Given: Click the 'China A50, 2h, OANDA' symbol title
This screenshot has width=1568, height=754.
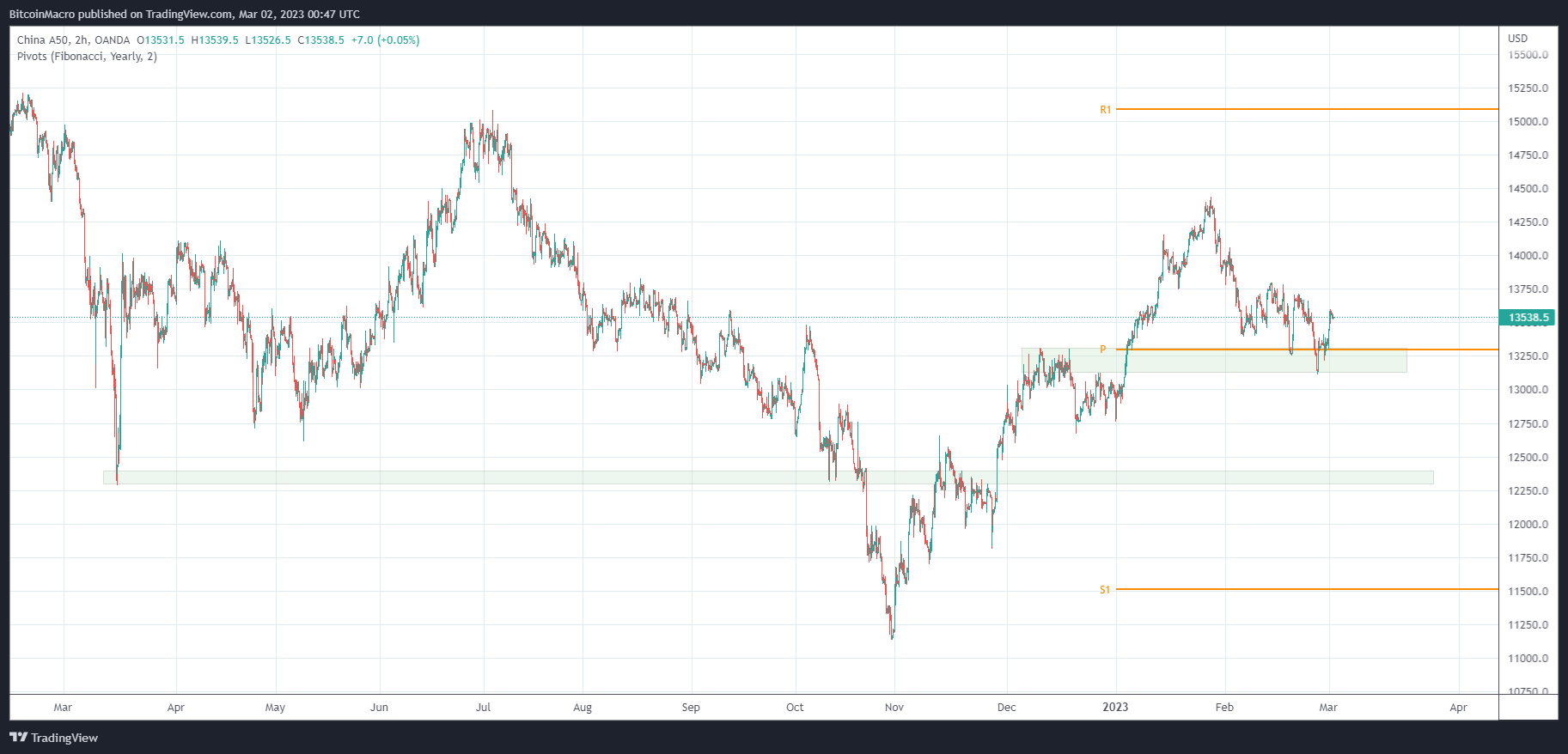Looking at the screenshot, I should (73, 40).
